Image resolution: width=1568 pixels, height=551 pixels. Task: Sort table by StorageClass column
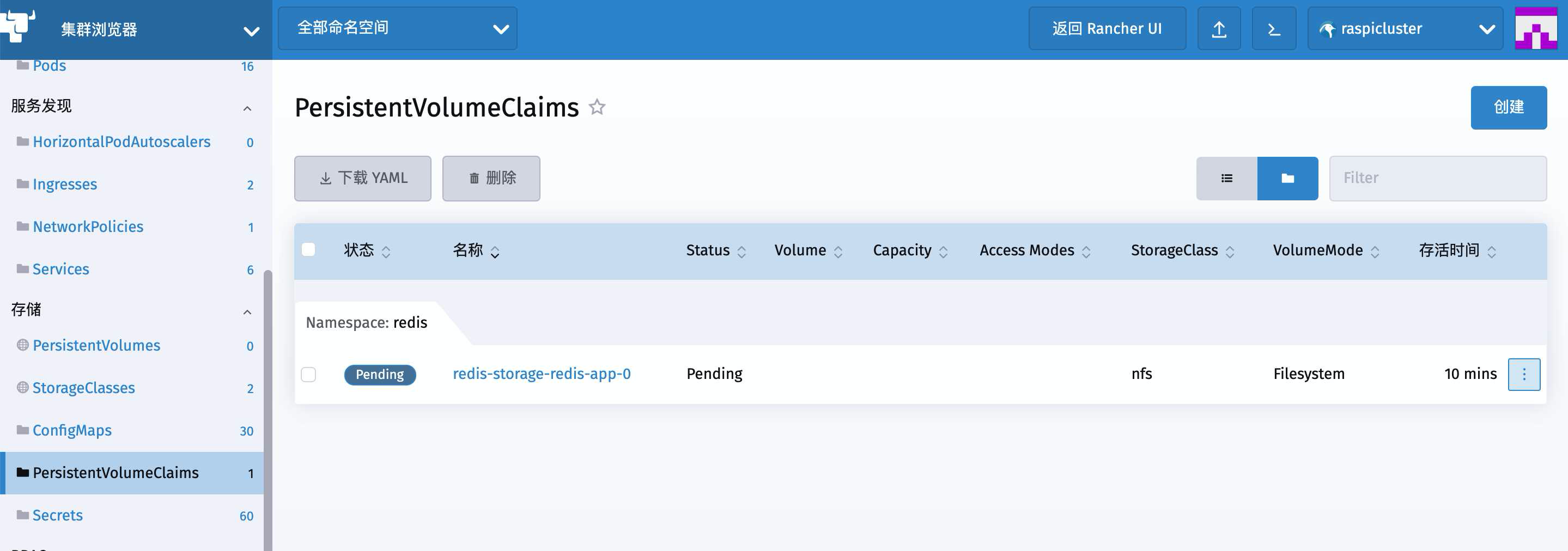click(x=1183, y=250)
